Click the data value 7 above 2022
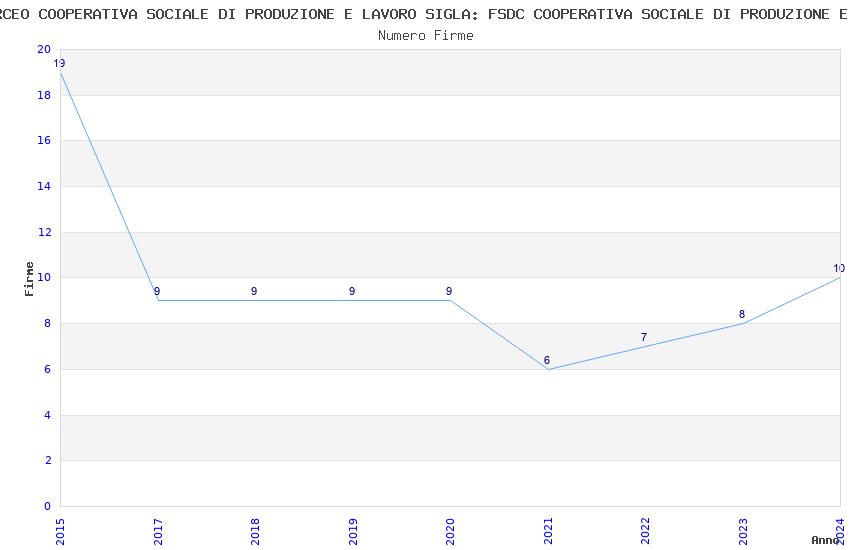Viewport: 850px width, 550px height. click(x=644, y=337)
